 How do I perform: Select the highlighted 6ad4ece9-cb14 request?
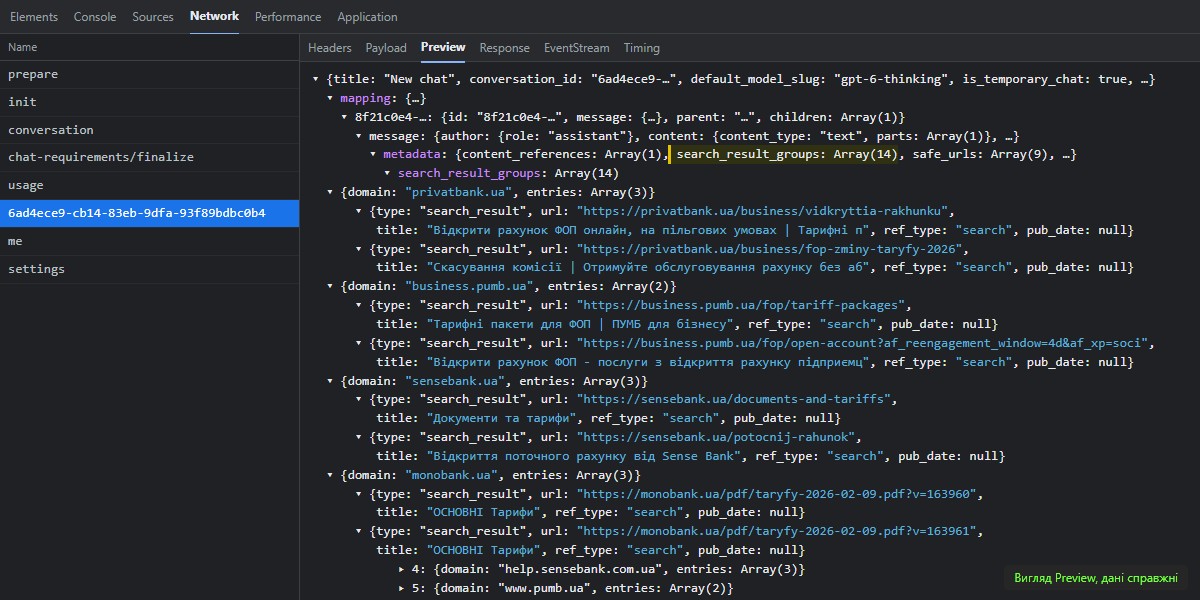[x=149, y=213]
